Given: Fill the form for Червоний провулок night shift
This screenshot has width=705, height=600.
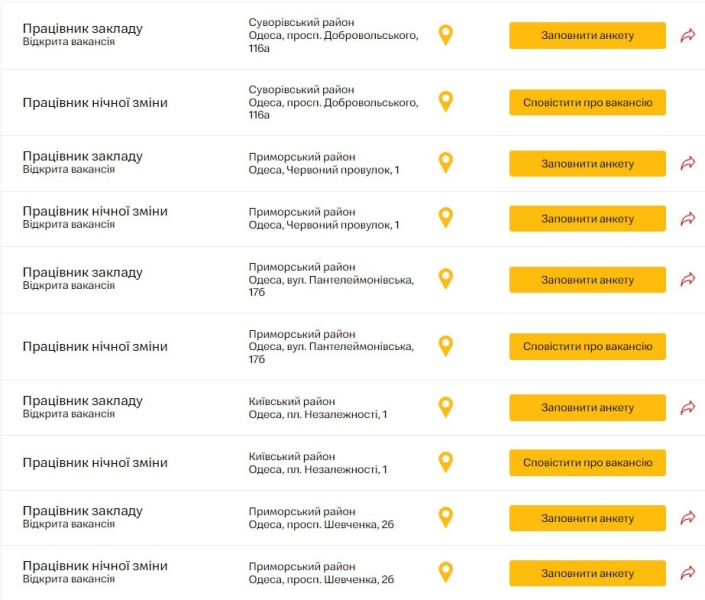Looking at the screenshot, I should click(x=587, y=218).
